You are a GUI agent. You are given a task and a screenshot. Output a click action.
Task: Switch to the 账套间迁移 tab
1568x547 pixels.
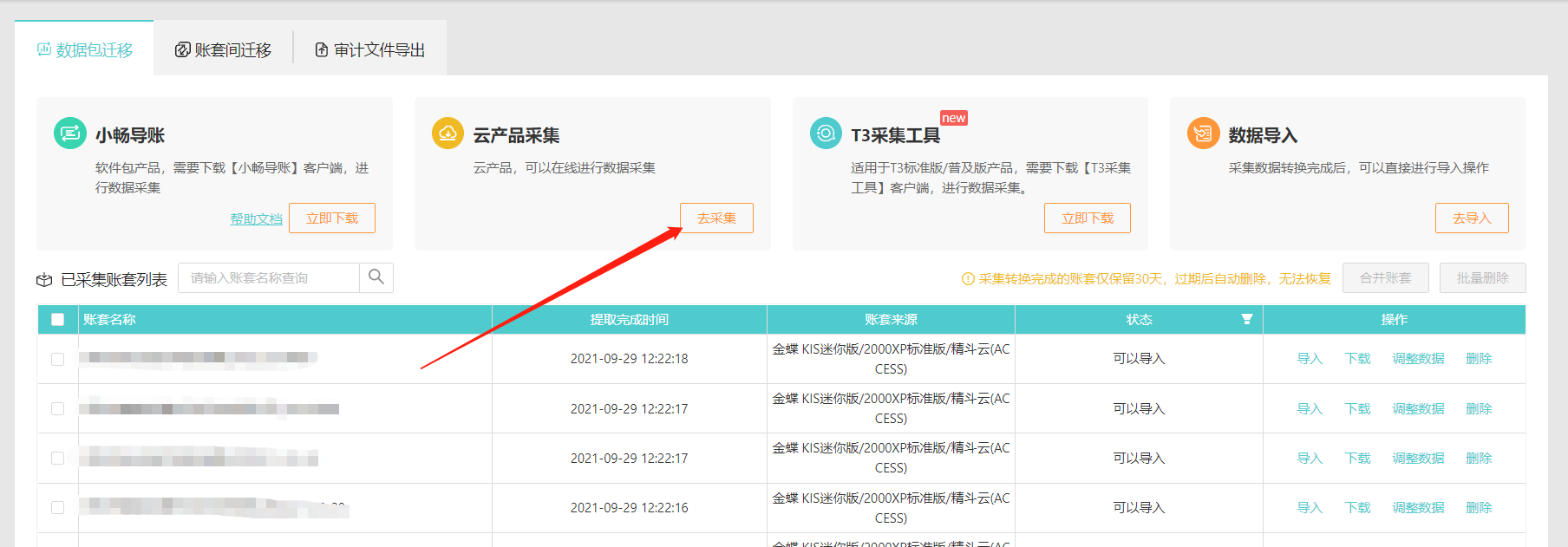point(223,49)
